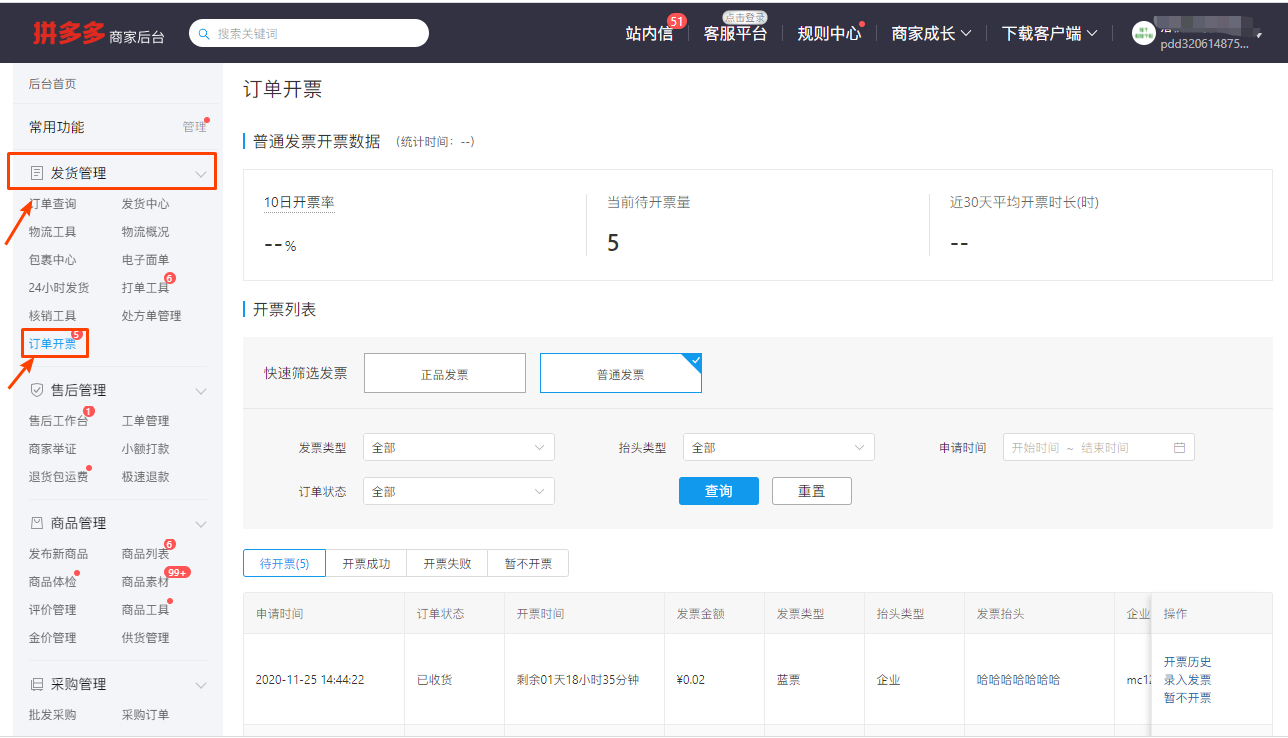Open the account dropdown arrow
This screenshot has width=1288, height=738.
click(x=1259, y=35)
